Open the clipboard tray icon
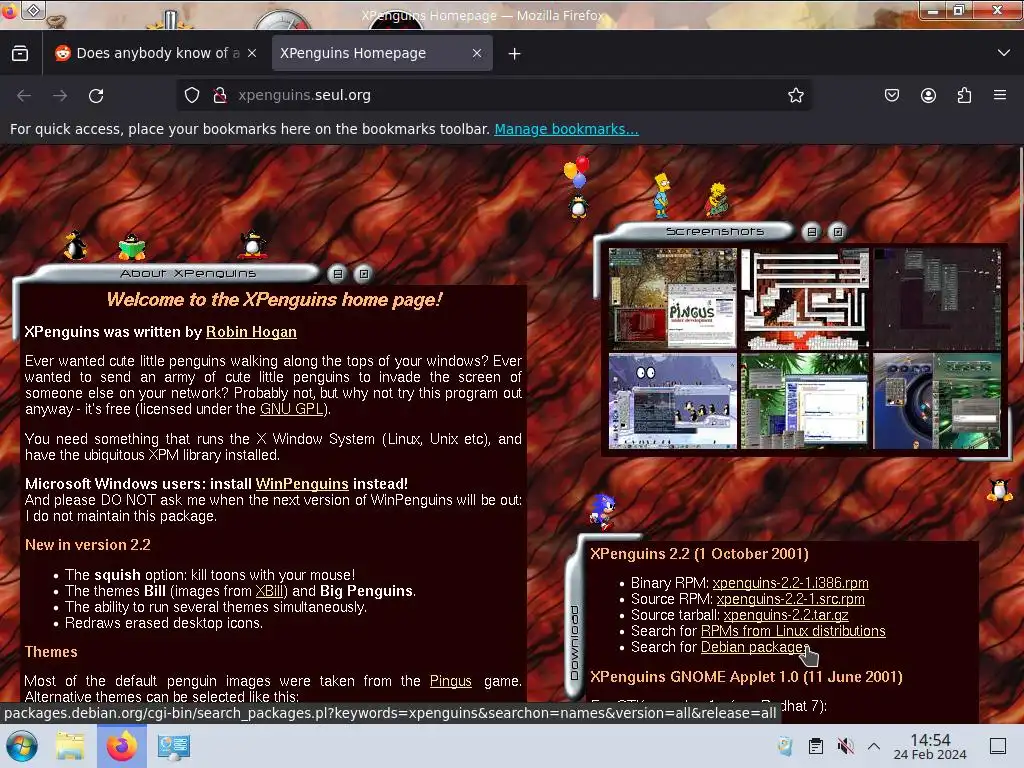 click(816, 746)
